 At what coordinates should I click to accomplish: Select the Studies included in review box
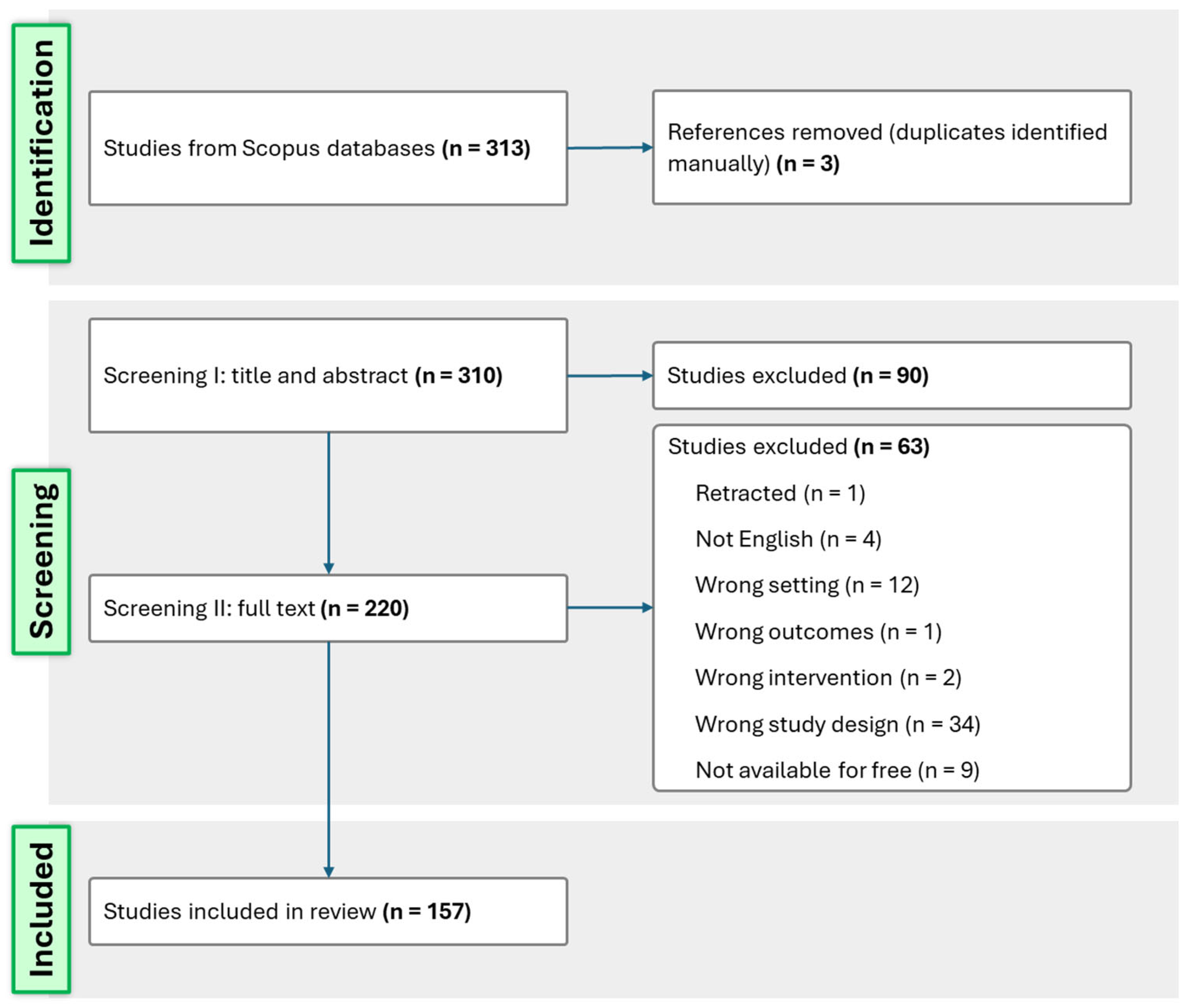point(328,912)
